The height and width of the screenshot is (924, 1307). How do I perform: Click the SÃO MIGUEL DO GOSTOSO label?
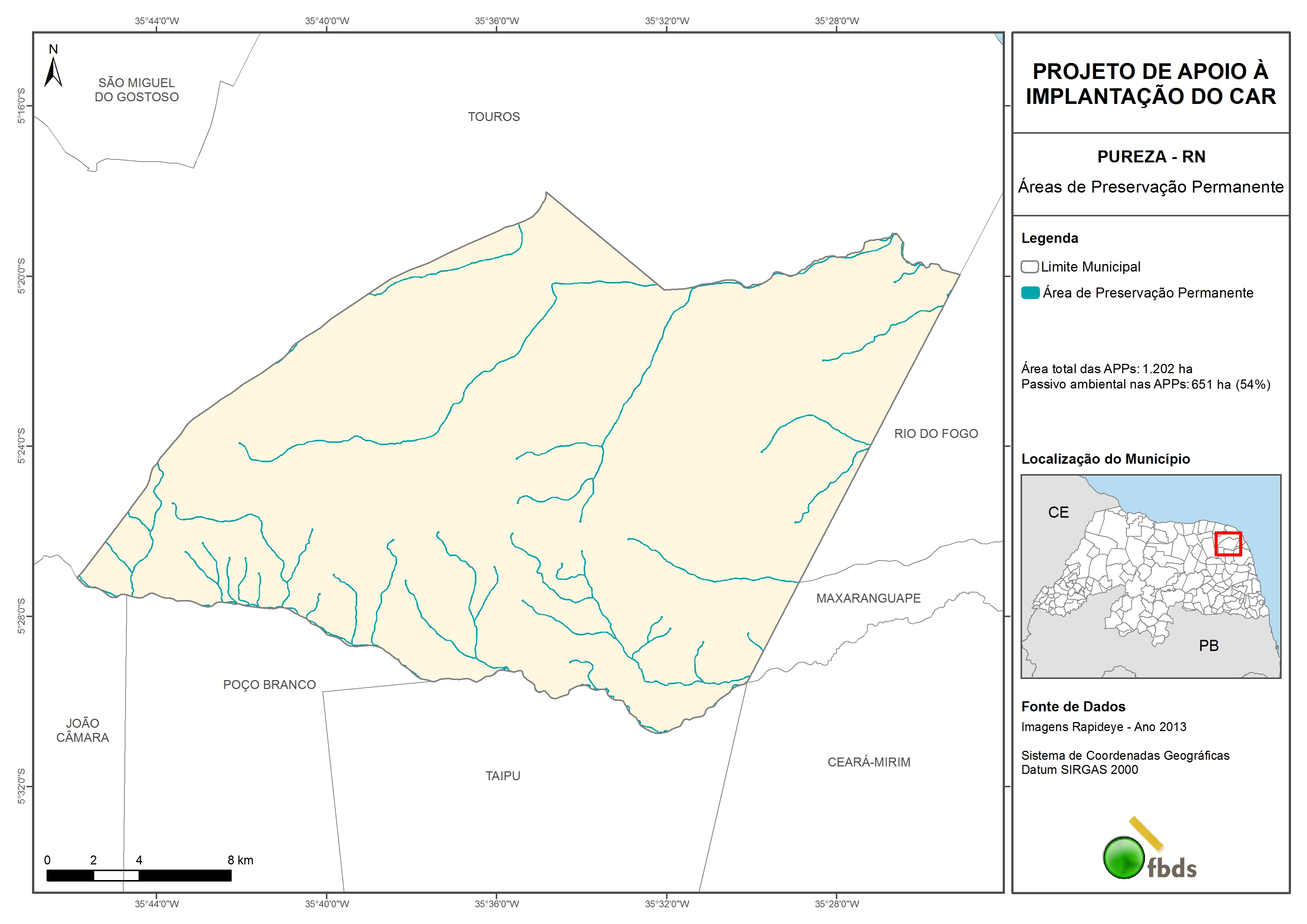tap(137, 90)
